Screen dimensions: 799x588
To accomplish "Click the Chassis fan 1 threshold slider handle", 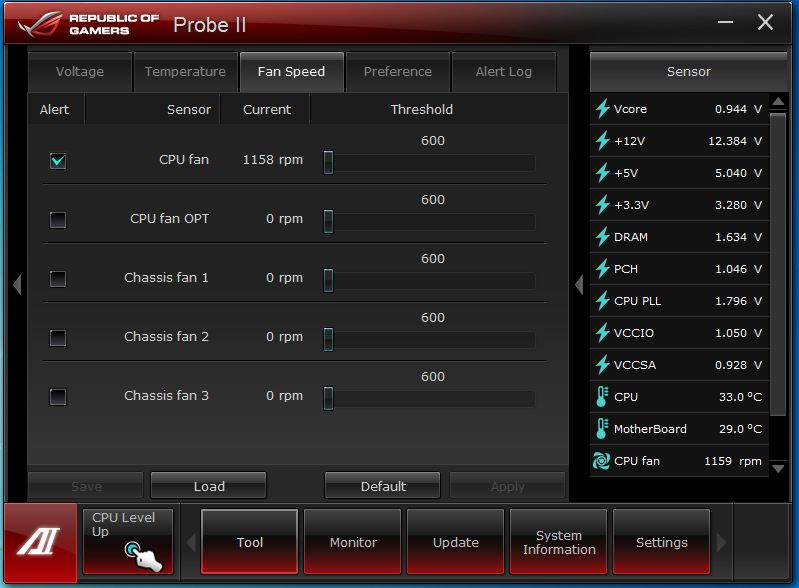I will point(329,281).
